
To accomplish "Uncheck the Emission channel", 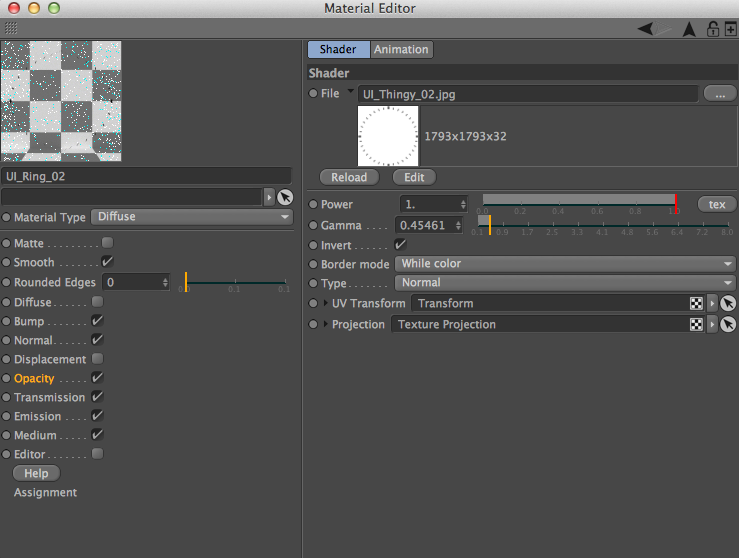I will (98, 416).
